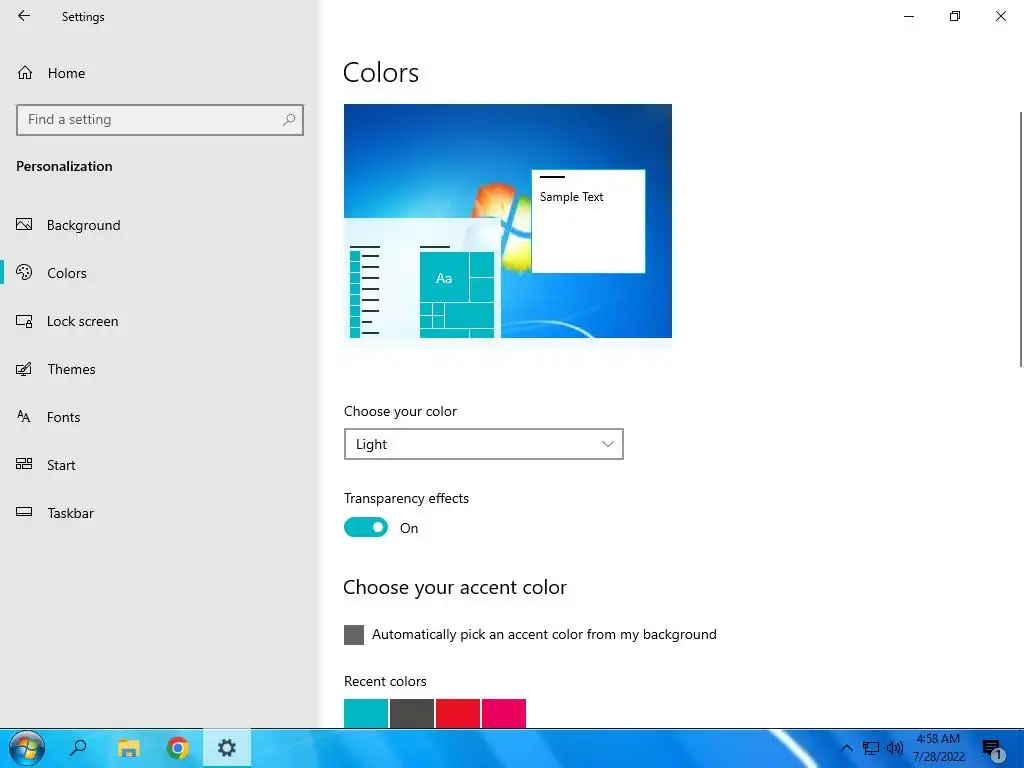Open Lock screen settings page

[x=82, y=321]
